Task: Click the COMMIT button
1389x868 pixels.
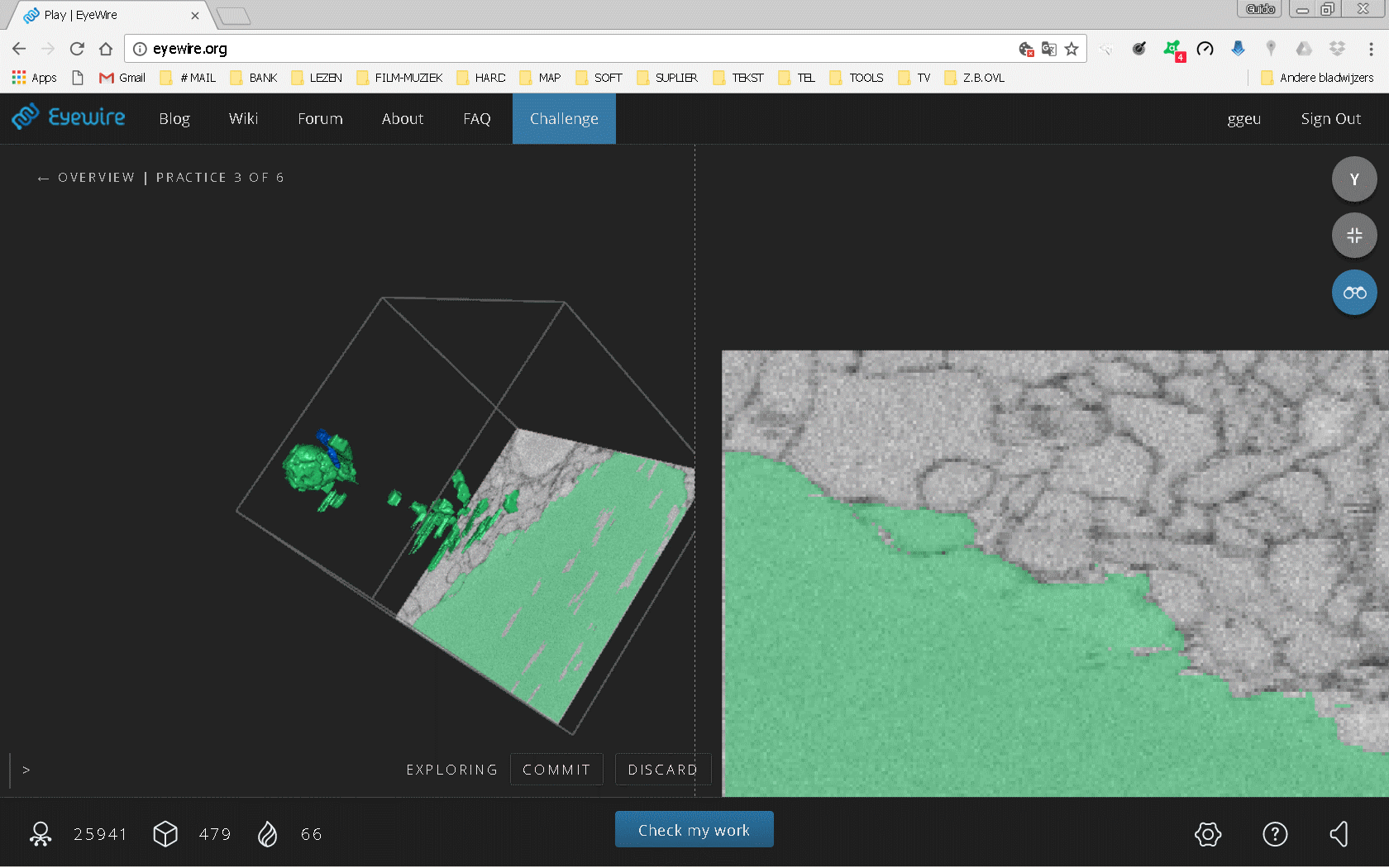Action: pyautogui.click(x=556, y=770)
